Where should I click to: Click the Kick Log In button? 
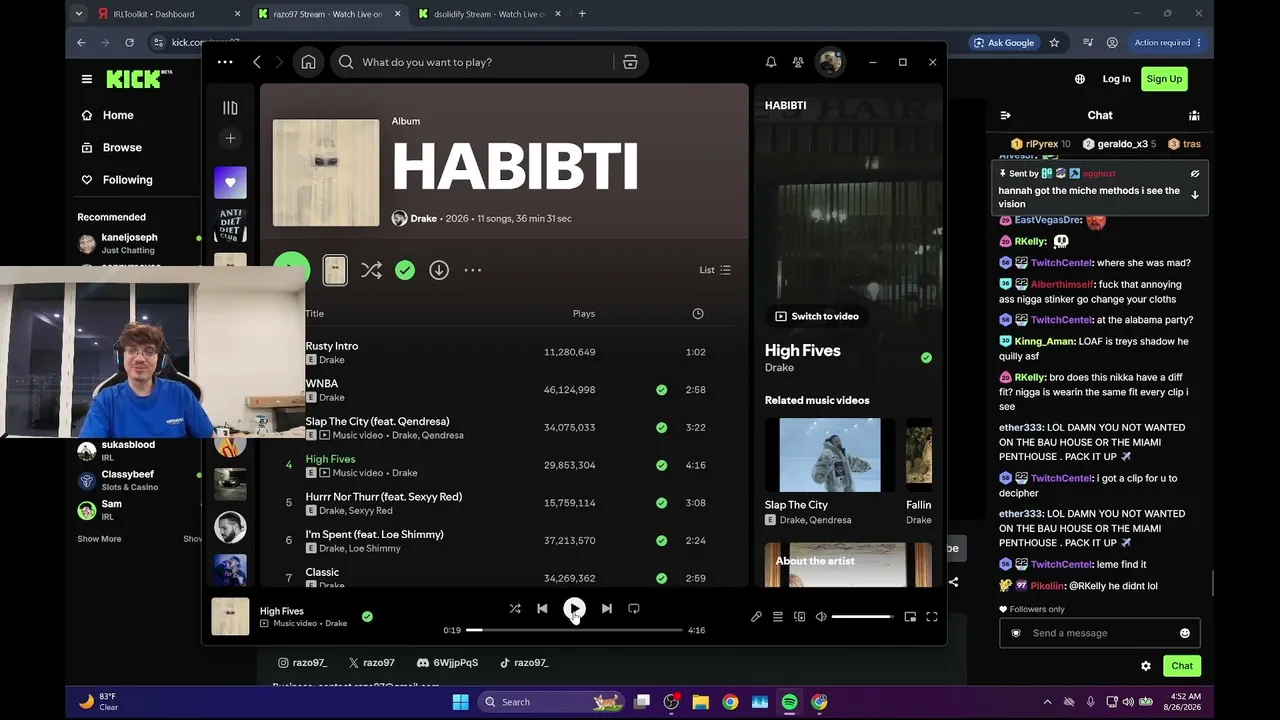(1116, 79)
